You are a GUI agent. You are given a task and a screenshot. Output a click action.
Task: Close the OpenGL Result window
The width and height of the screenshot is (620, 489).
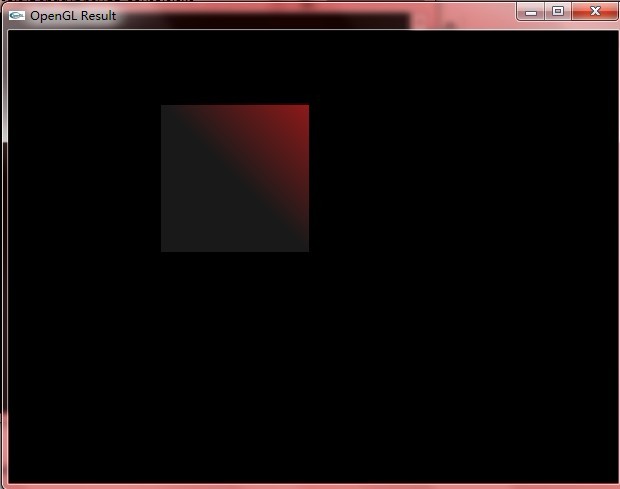595,11
